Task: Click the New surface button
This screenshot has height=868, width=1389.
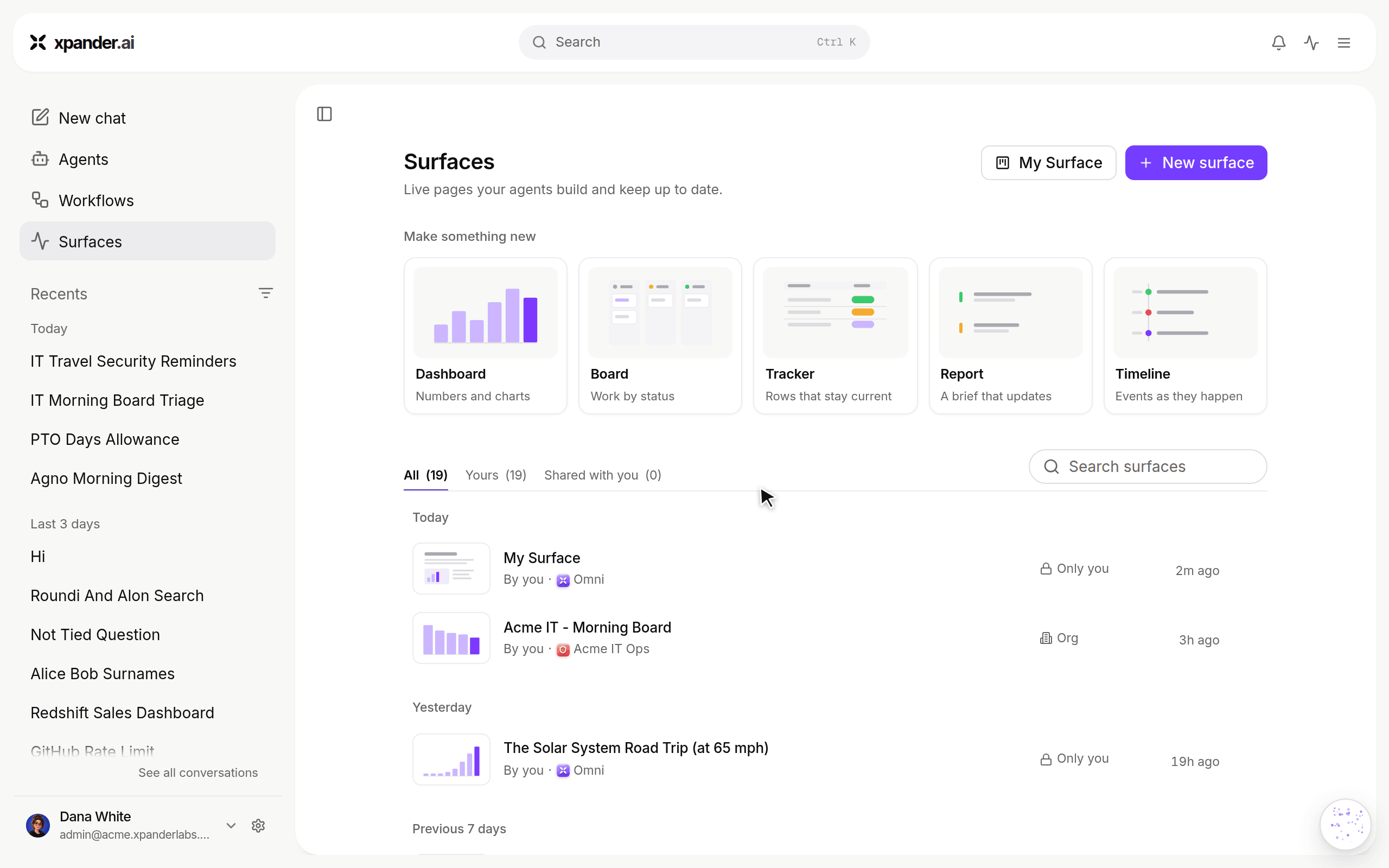Action: click(1196, 163)
